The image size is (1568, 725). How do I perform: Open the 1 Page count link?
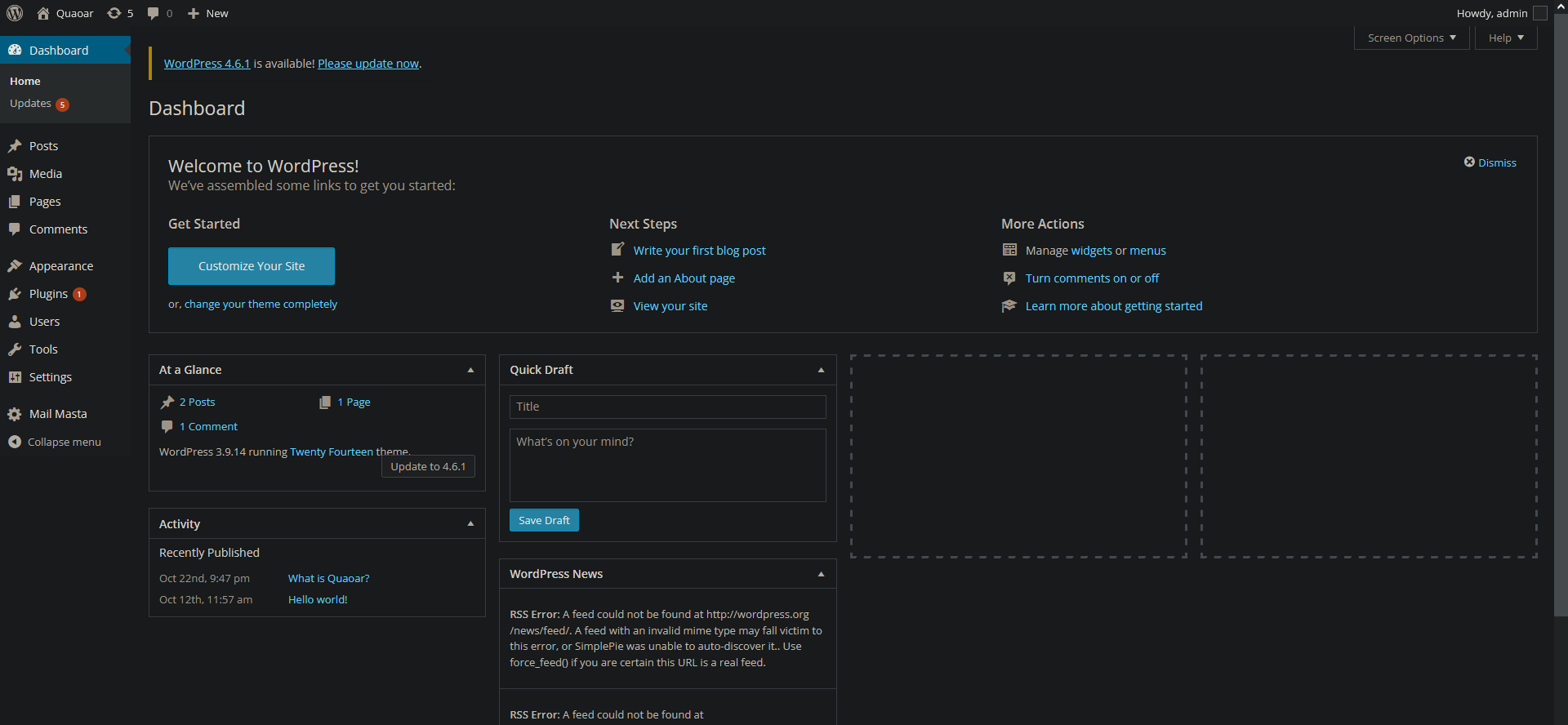click(354, 402)
